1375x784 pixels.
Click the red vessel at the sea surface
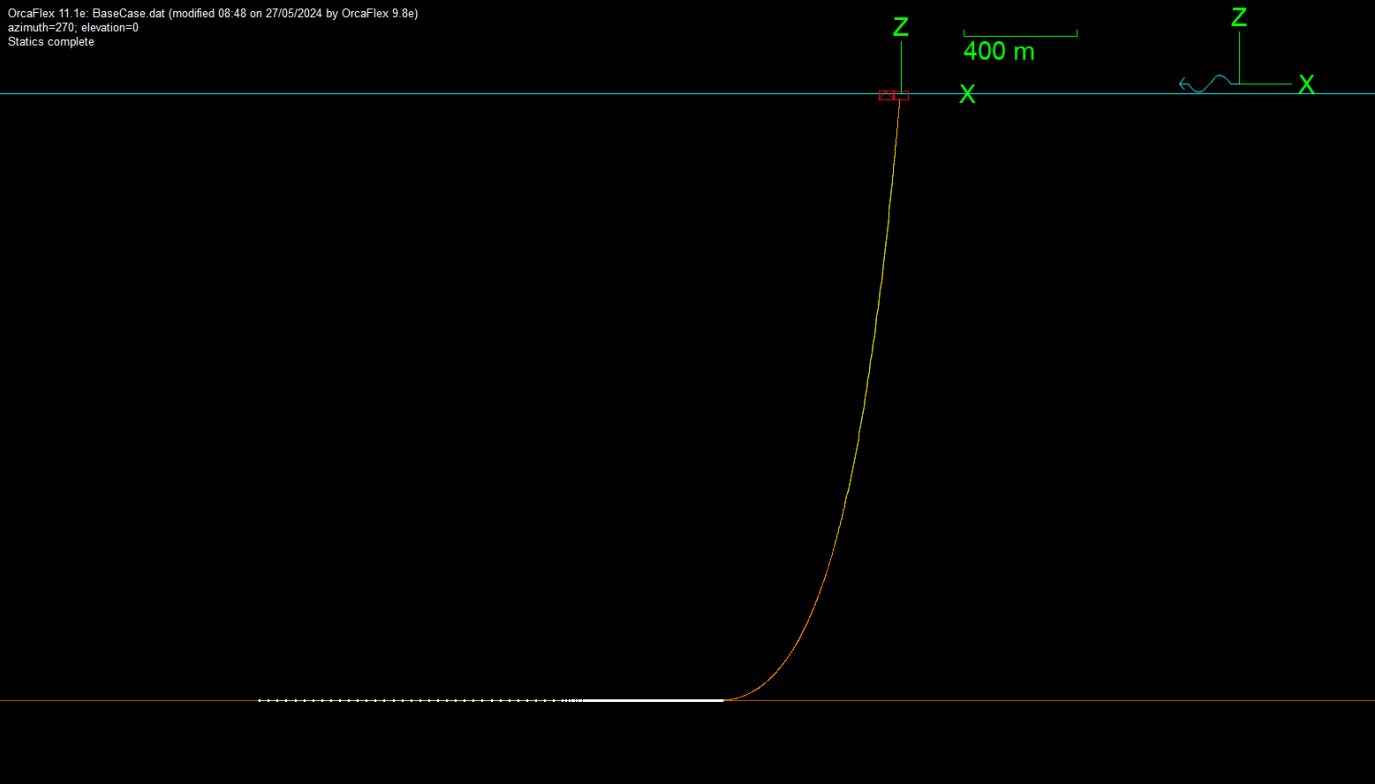(x=894, y=96)
